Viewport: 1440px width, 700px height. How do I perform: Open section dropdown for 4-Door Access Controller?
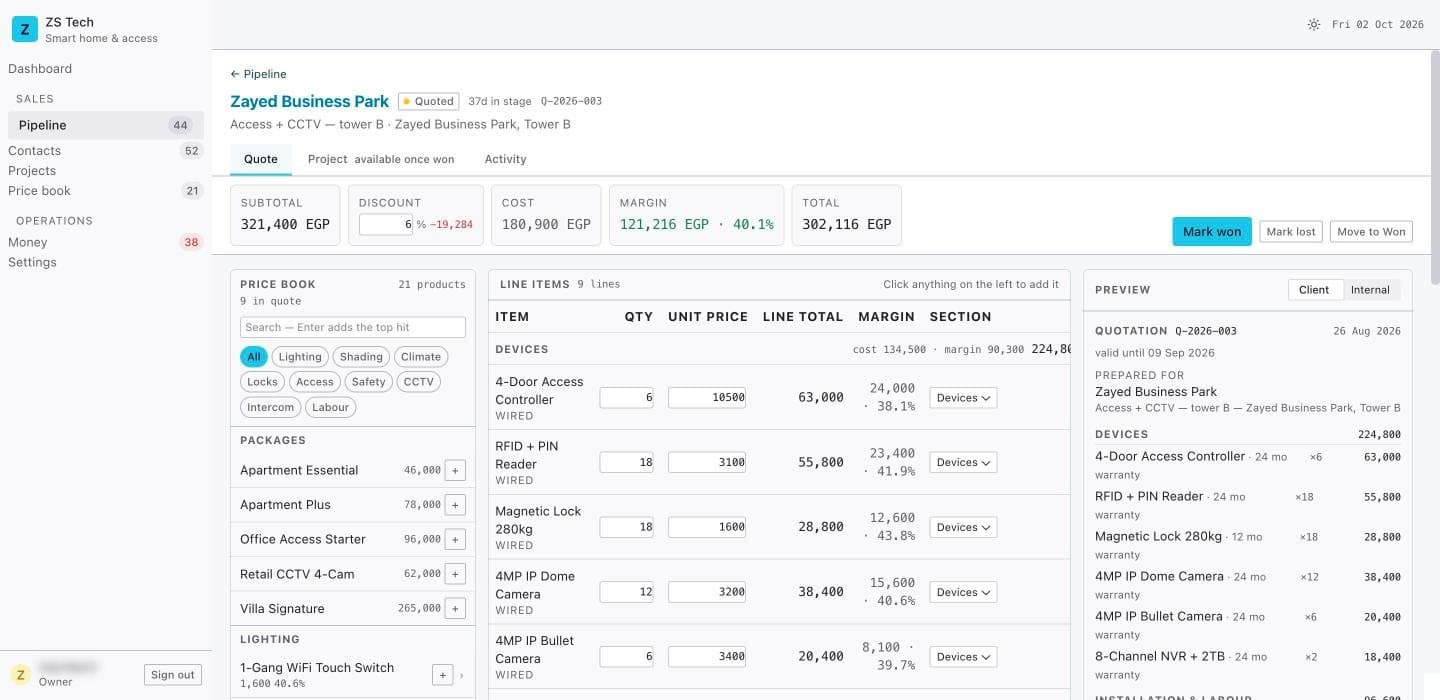click(963, 397)
